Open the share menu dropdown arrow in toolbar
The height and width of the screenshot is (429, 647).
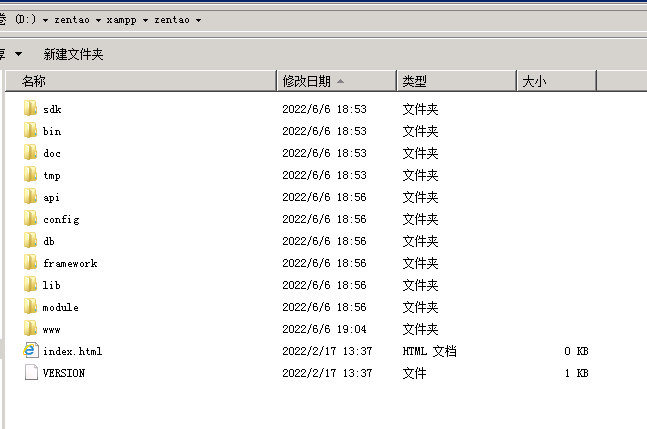point(18,54)
